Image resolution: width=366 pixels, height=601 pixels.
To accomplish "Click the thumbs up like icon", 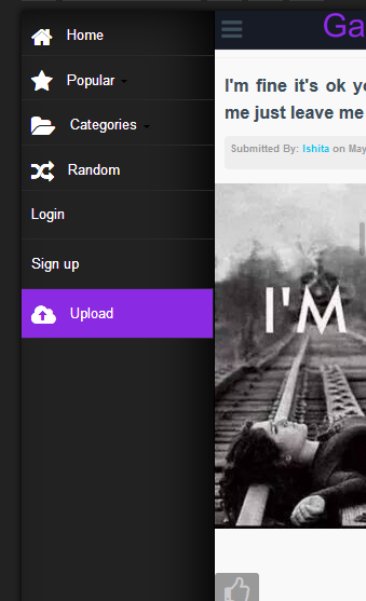I will point(237,587).
